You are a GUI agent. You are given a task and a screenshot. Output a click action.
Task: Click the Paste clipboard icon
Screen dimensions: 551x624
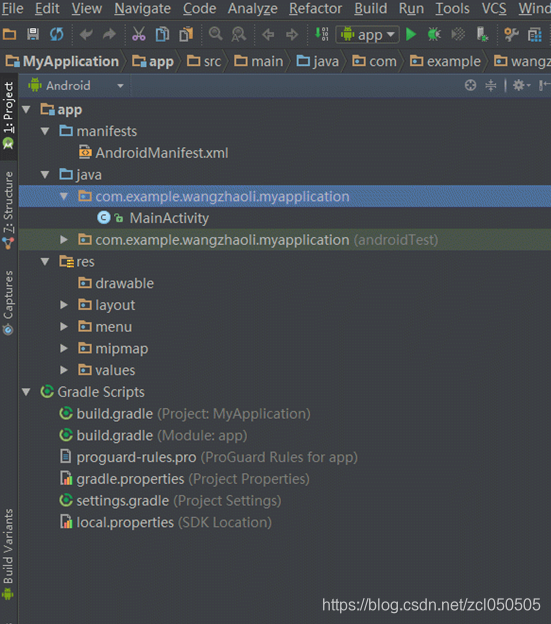click(x=186, y=35)
